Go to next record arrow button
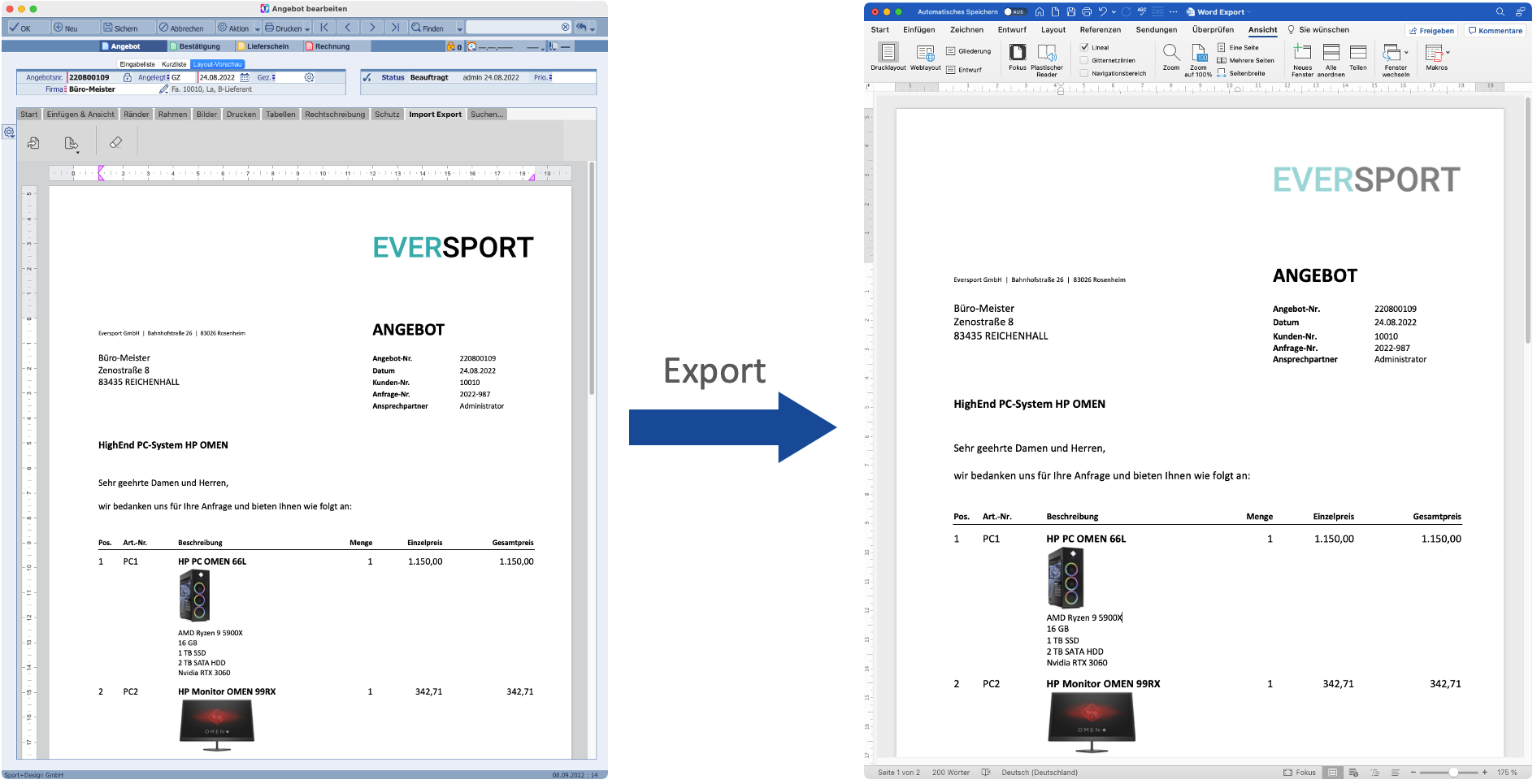 tap(371, 28)
